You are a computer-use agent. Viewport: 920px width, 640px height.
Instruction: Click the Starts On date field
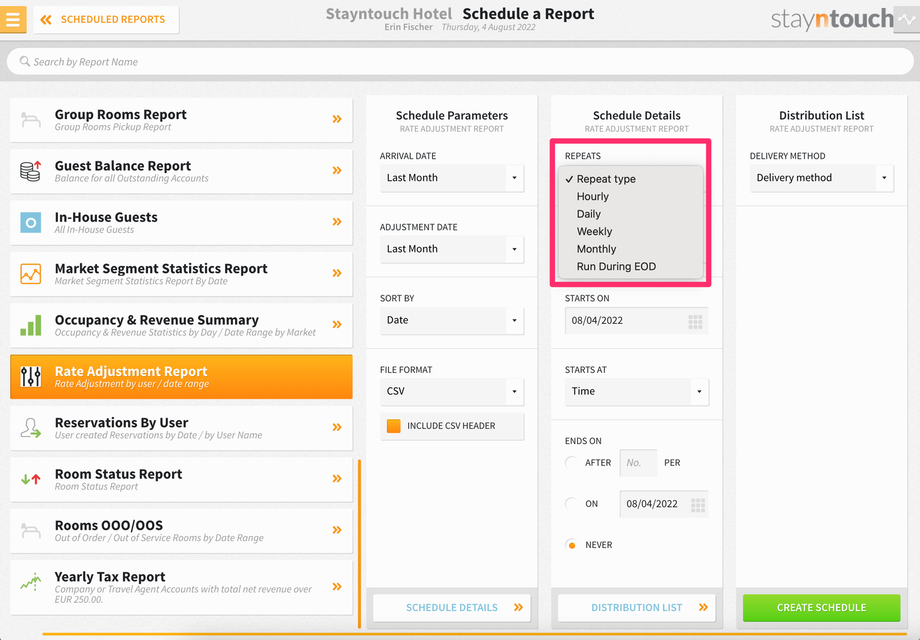[x=637, y=321]
